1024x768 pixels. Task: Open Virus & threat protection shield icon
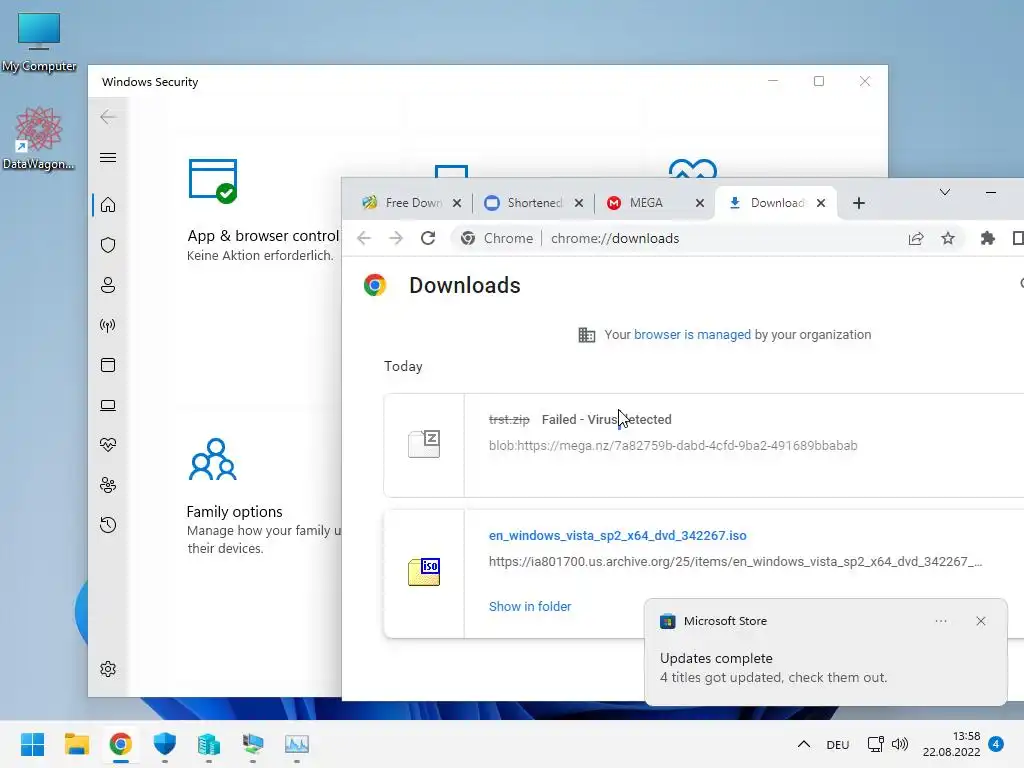click(x=108, y=245)
